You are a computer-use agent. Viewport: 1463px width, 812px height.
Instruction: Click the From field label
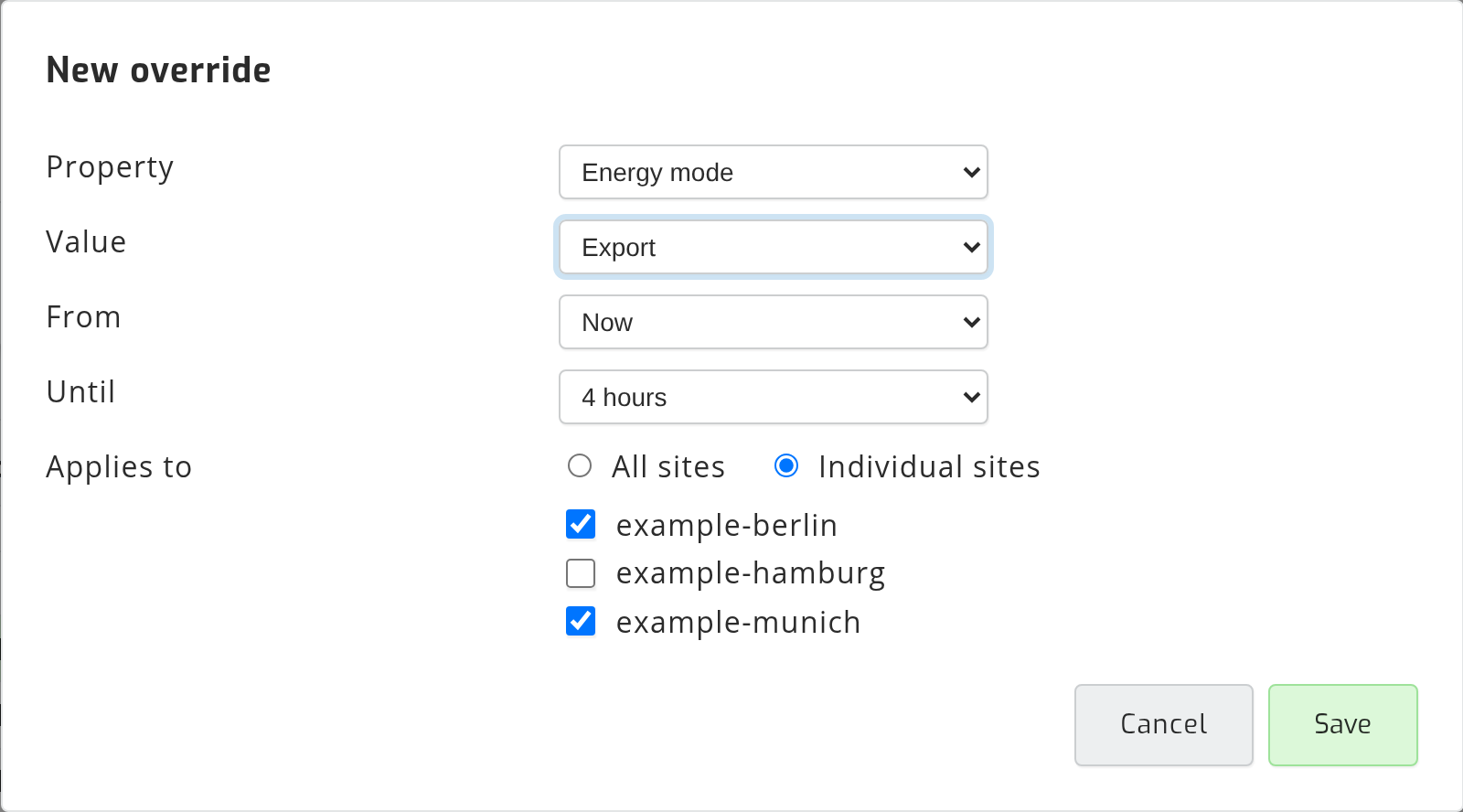coord(84,317)
